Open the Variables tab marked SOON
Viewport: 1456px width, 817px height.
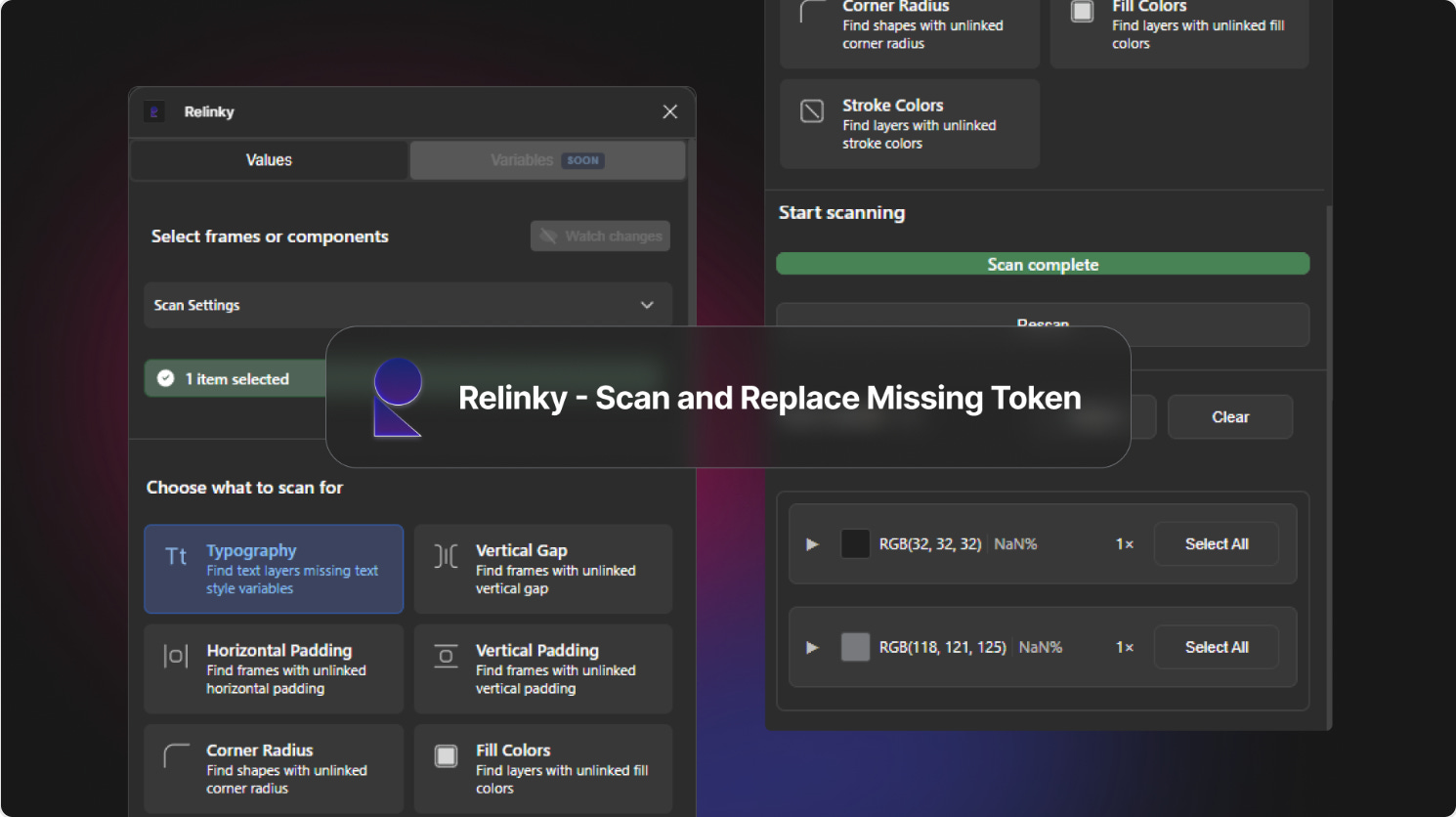click(547, 160)
